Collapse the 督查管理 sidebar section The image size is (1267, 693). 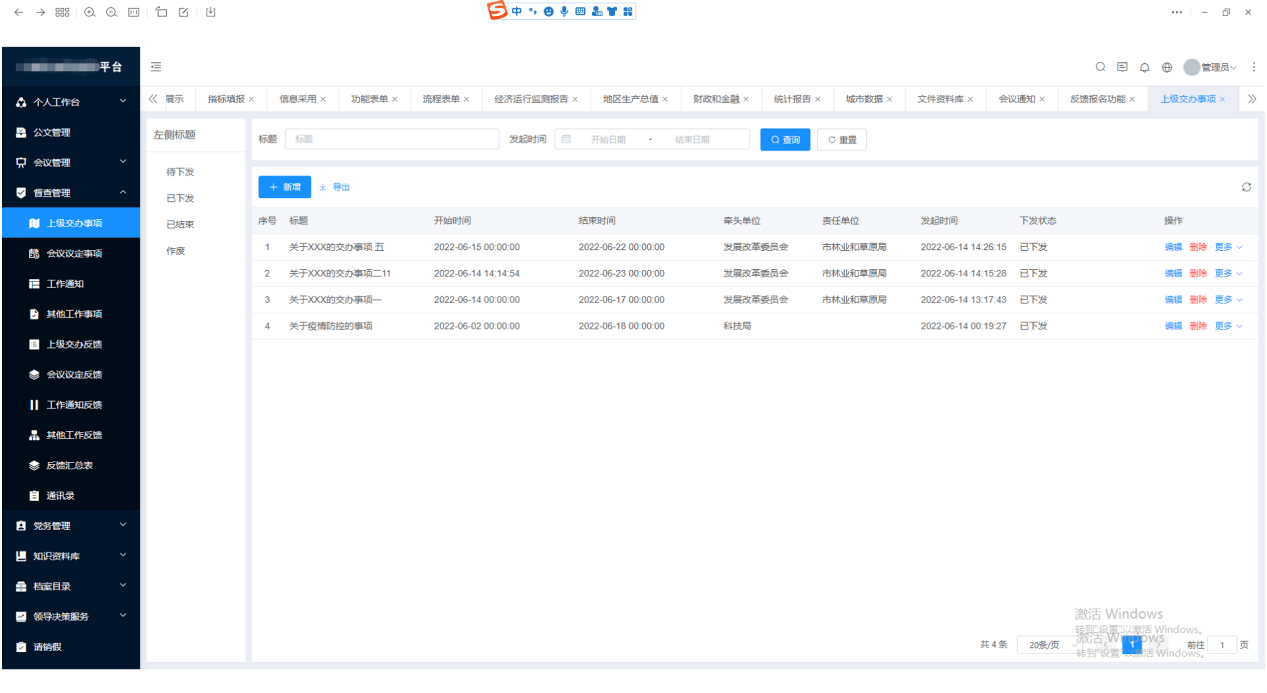[x=70, y=193]
